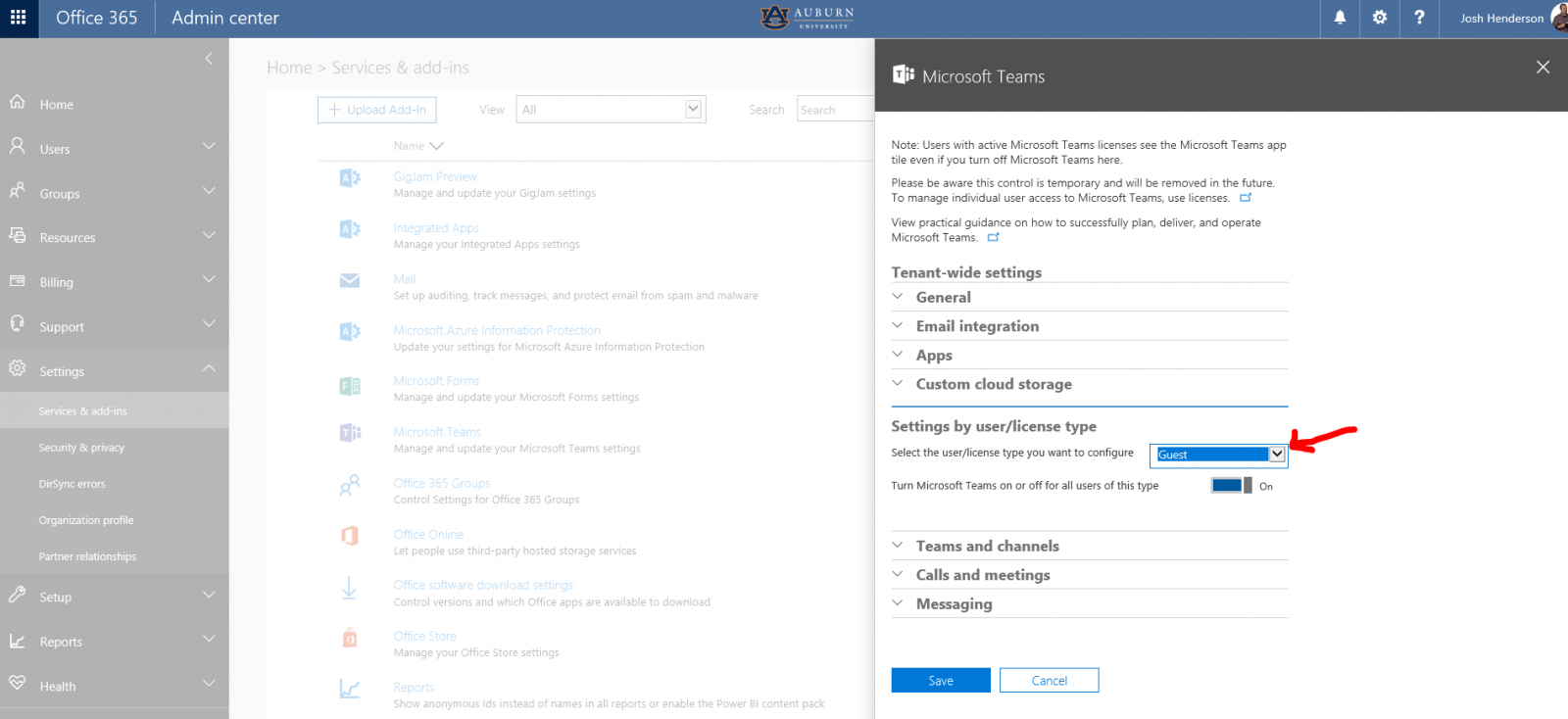1568x719 pixels.
Task: Open the user/license type dropdown showing Guest
Action: coord(1218,455)
